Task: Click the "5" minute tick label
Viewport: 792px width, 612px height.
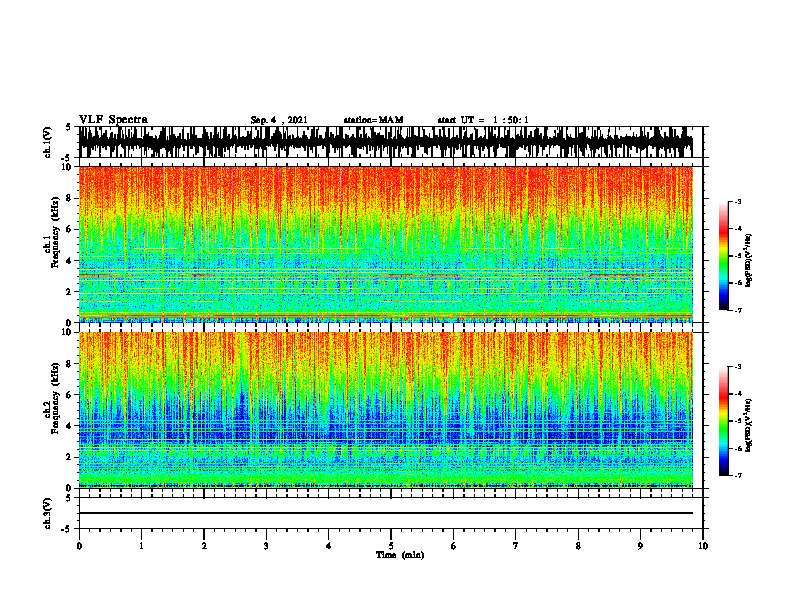Action: pos(391,546)
